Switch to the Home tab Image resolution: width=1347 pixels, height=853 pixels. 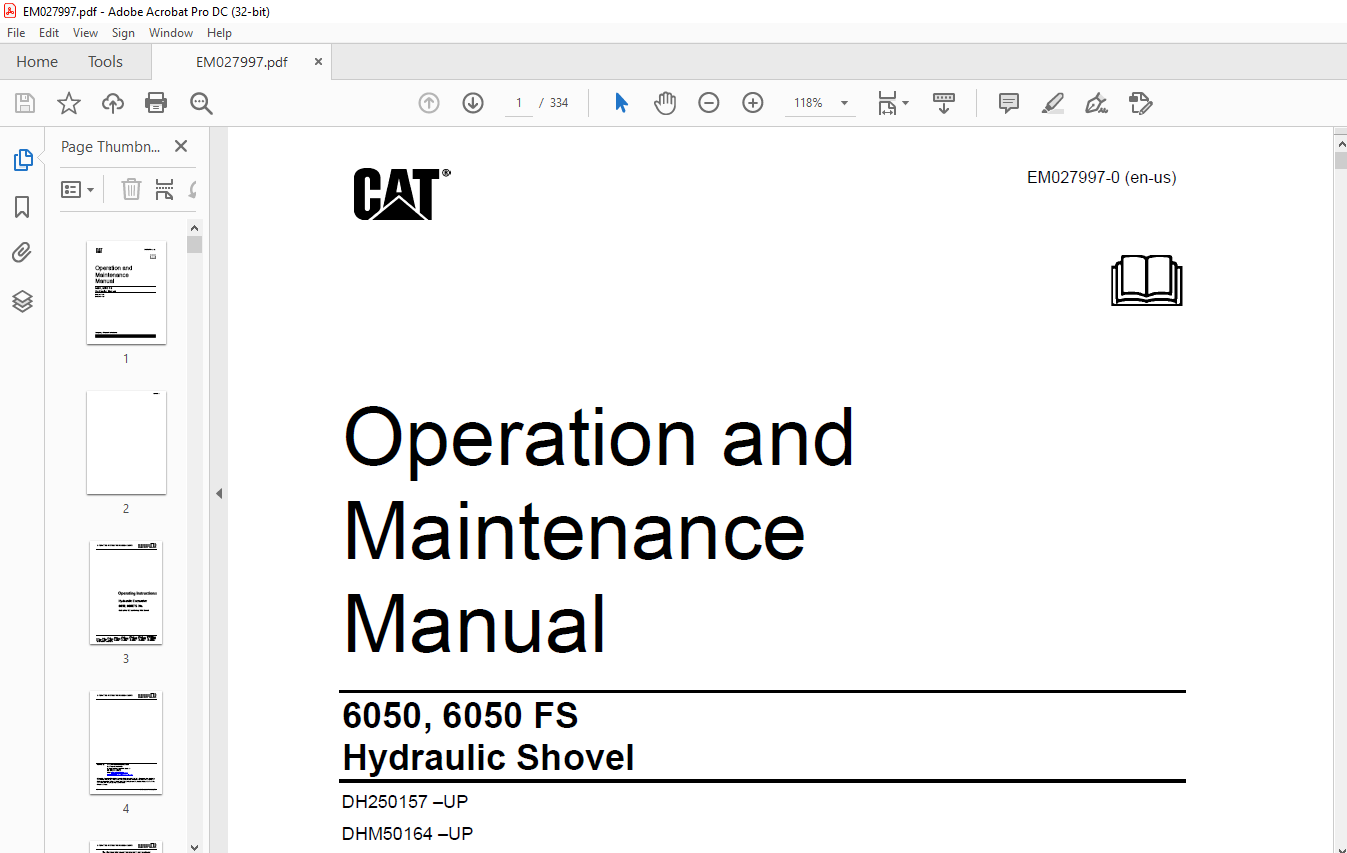click(x=37, y=62)
